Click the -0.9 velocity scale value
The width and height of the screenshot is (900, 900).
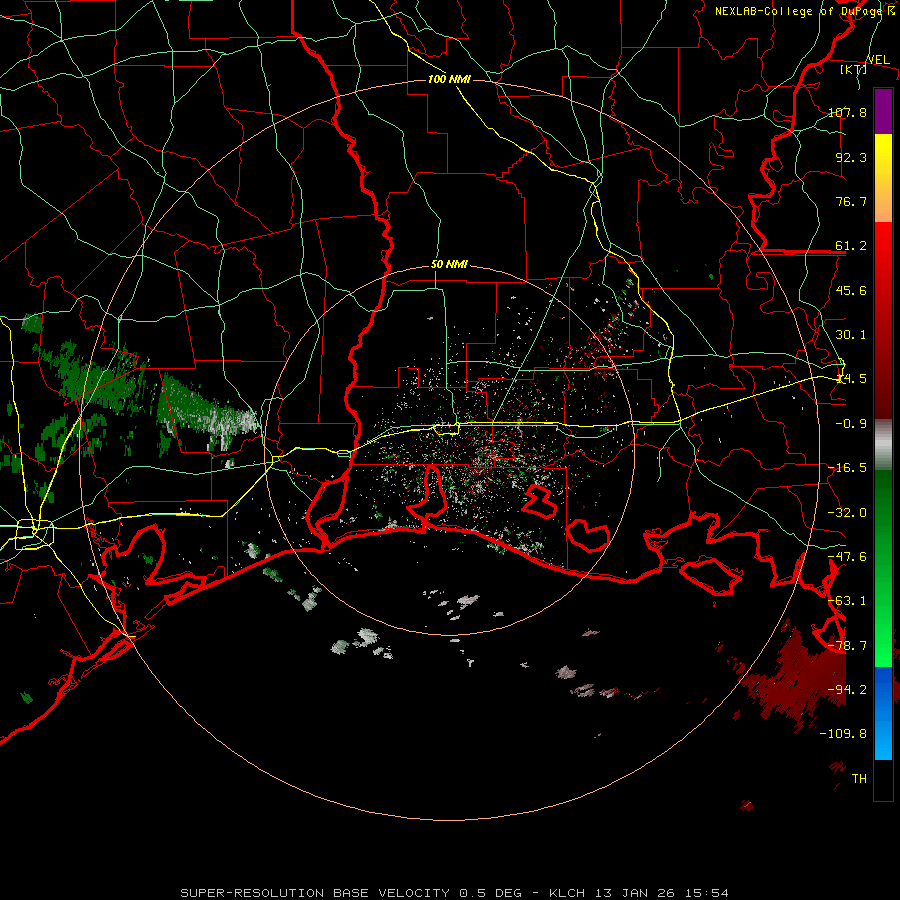[x=851, y=424]
